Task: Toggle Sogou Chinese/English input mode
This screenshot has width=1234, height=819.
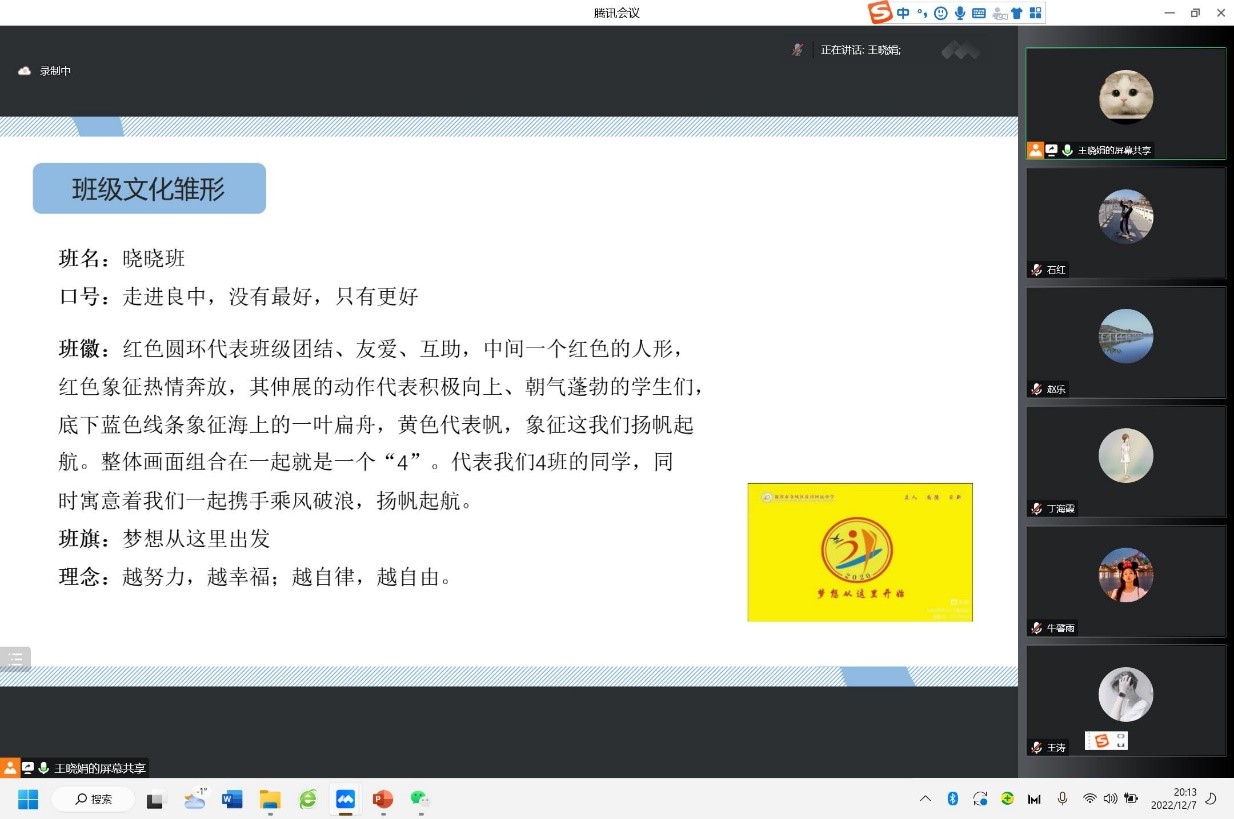Action: click(x=903, y=13)
